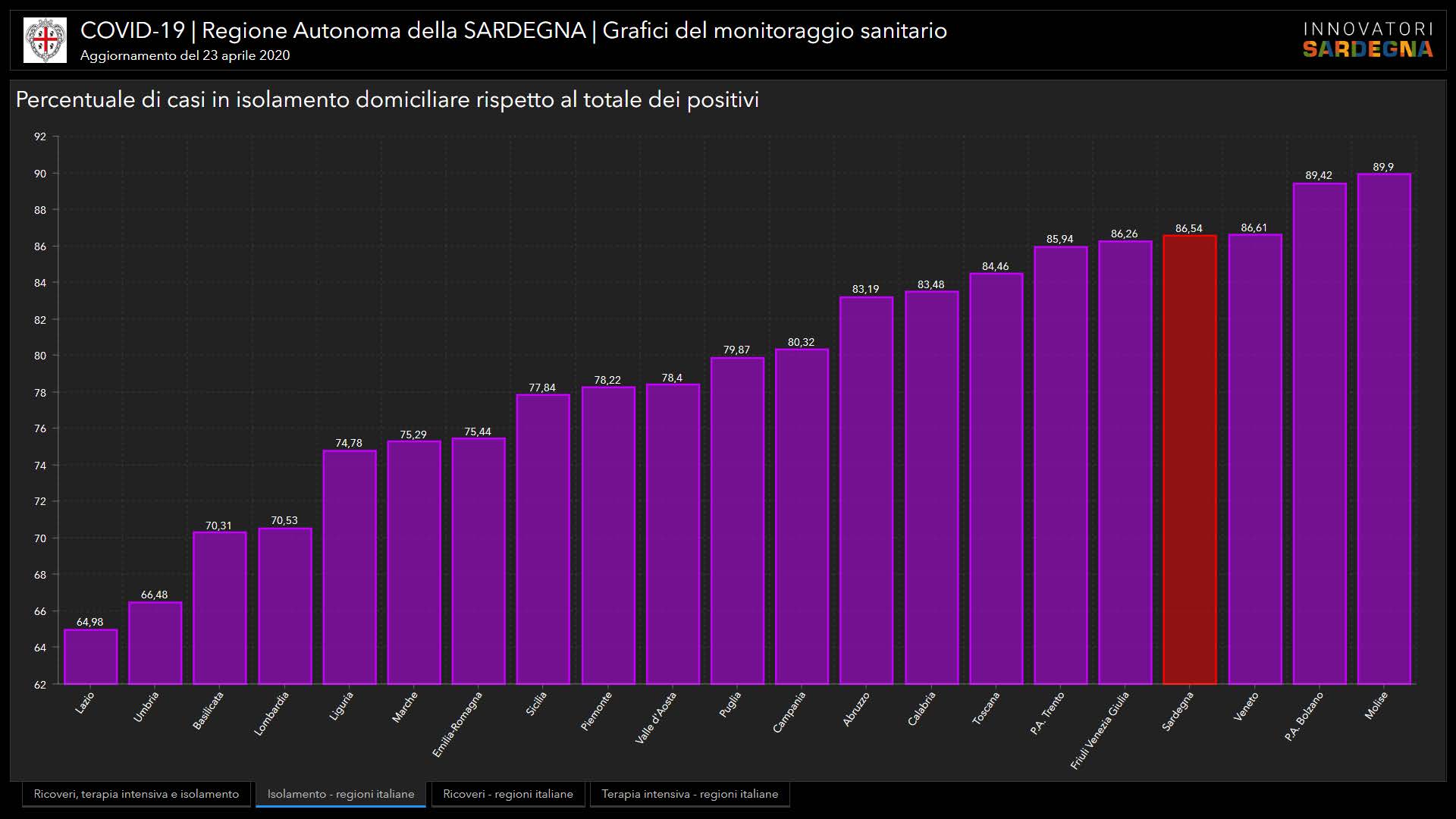Select the Campania bar showing 80,32
Image resolution: width=1456 pixels, height=819 pixels.
click(x=802, y=516)
